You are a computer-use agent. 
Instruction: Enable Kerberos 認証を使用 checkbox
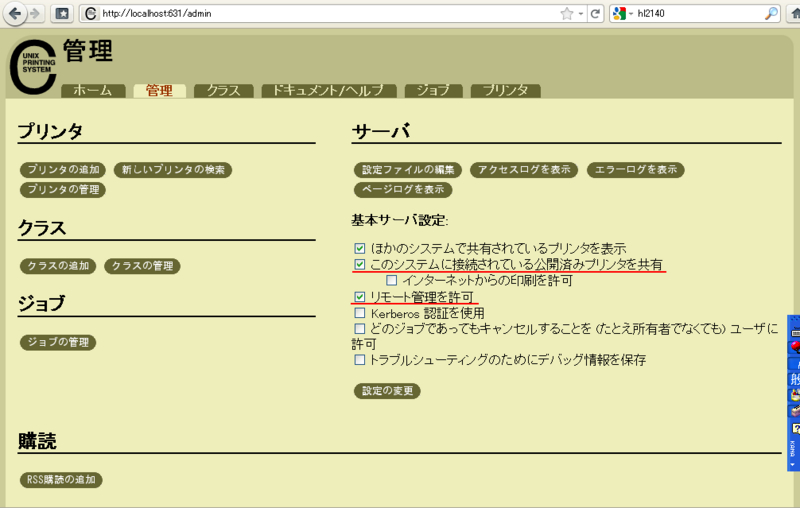[x=360, y=313]
